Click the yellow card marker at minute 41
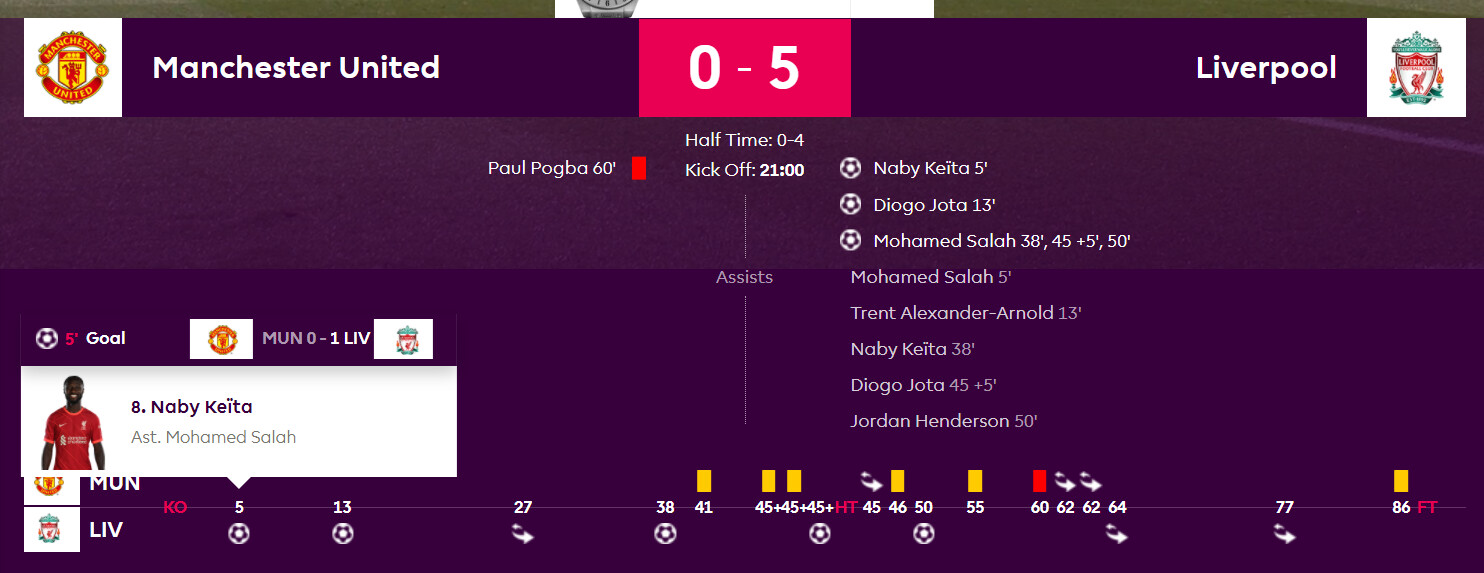Screen dimensions: 1484x573 coord(704,480)
